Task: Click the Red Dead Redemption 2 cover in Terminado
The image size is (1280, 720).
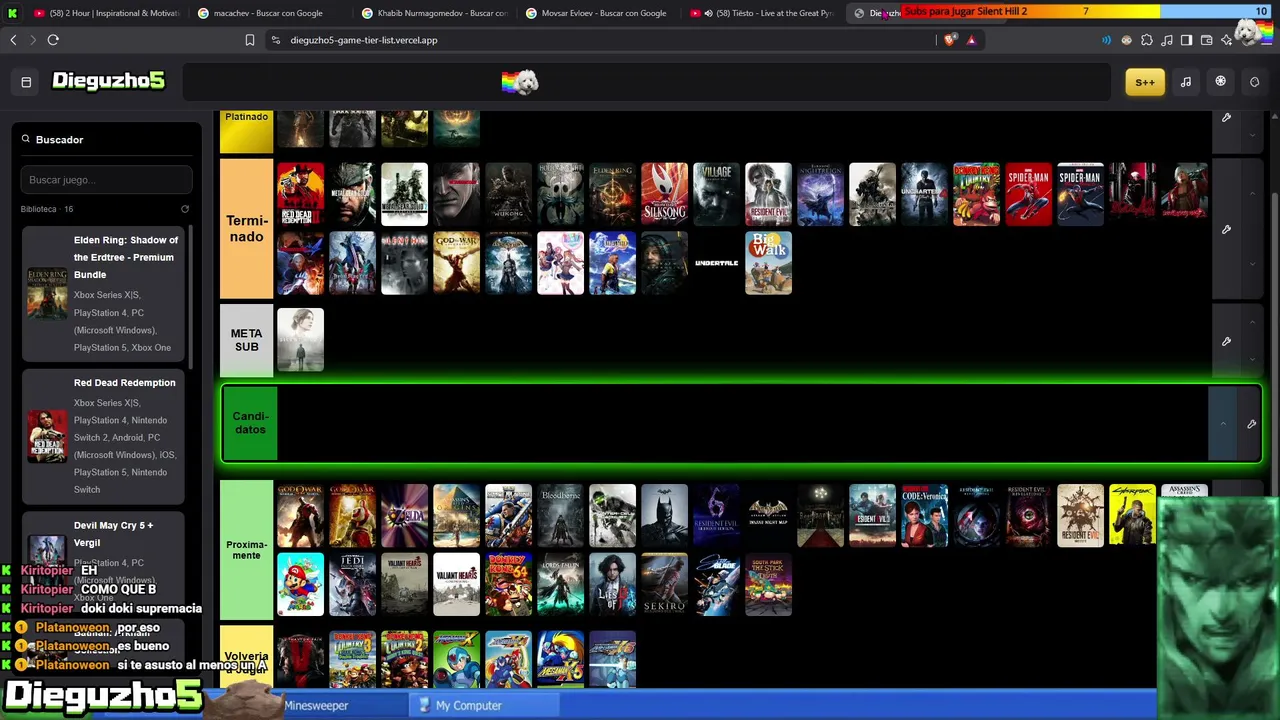Action: [300, 194]
